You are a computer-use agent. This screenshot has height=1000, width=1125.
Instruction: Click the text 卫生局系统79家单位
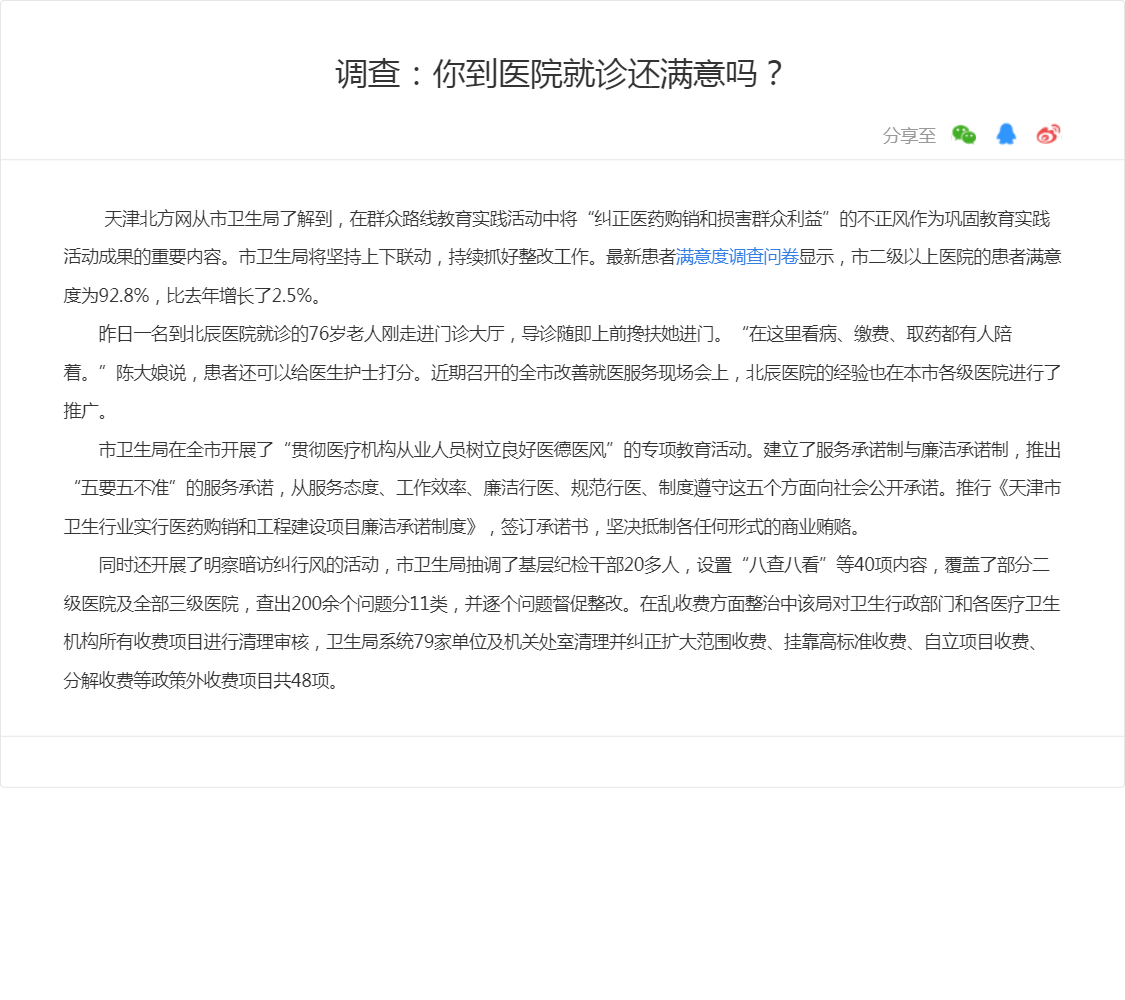coord(405,641)
